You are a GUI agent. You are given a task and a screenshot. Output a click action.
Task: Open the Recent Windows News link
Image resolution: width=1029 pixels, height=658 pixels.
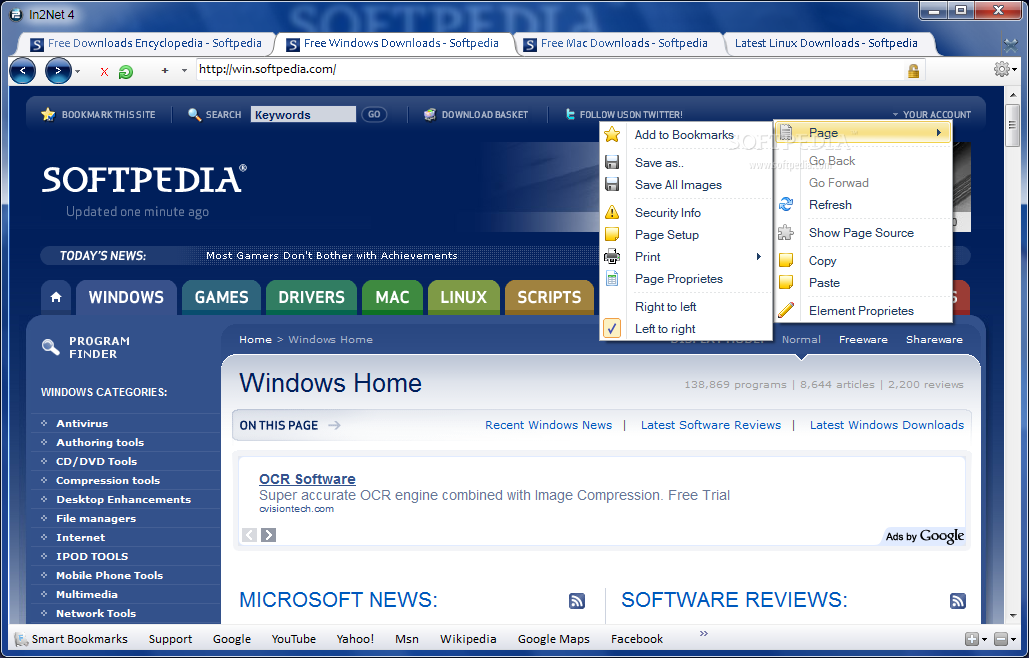click(x=549, y=425)
